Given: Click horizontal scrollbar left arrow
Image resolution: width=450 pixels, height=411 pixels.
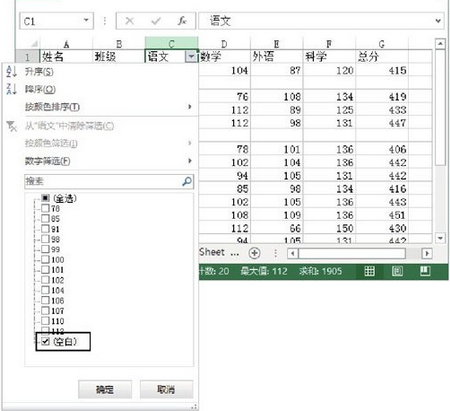Looking at the screenshot, I should click(293, 253).
